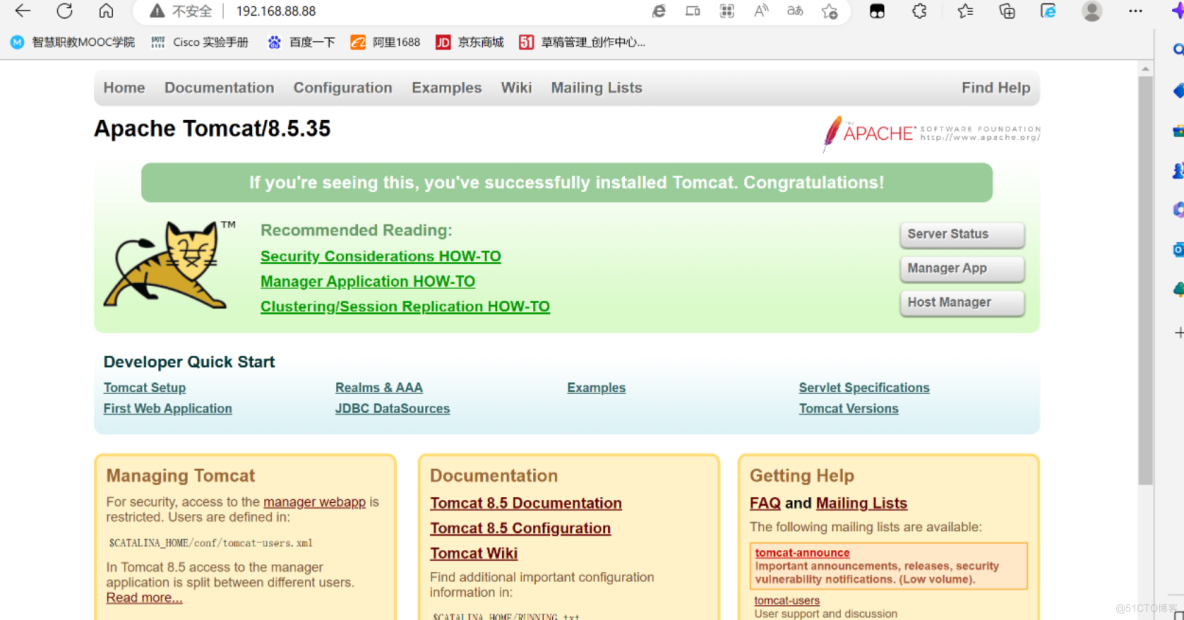Open Security Considerations HOW-TO link
This screenshot has height=620, width=1184.
tap(381, 256)
